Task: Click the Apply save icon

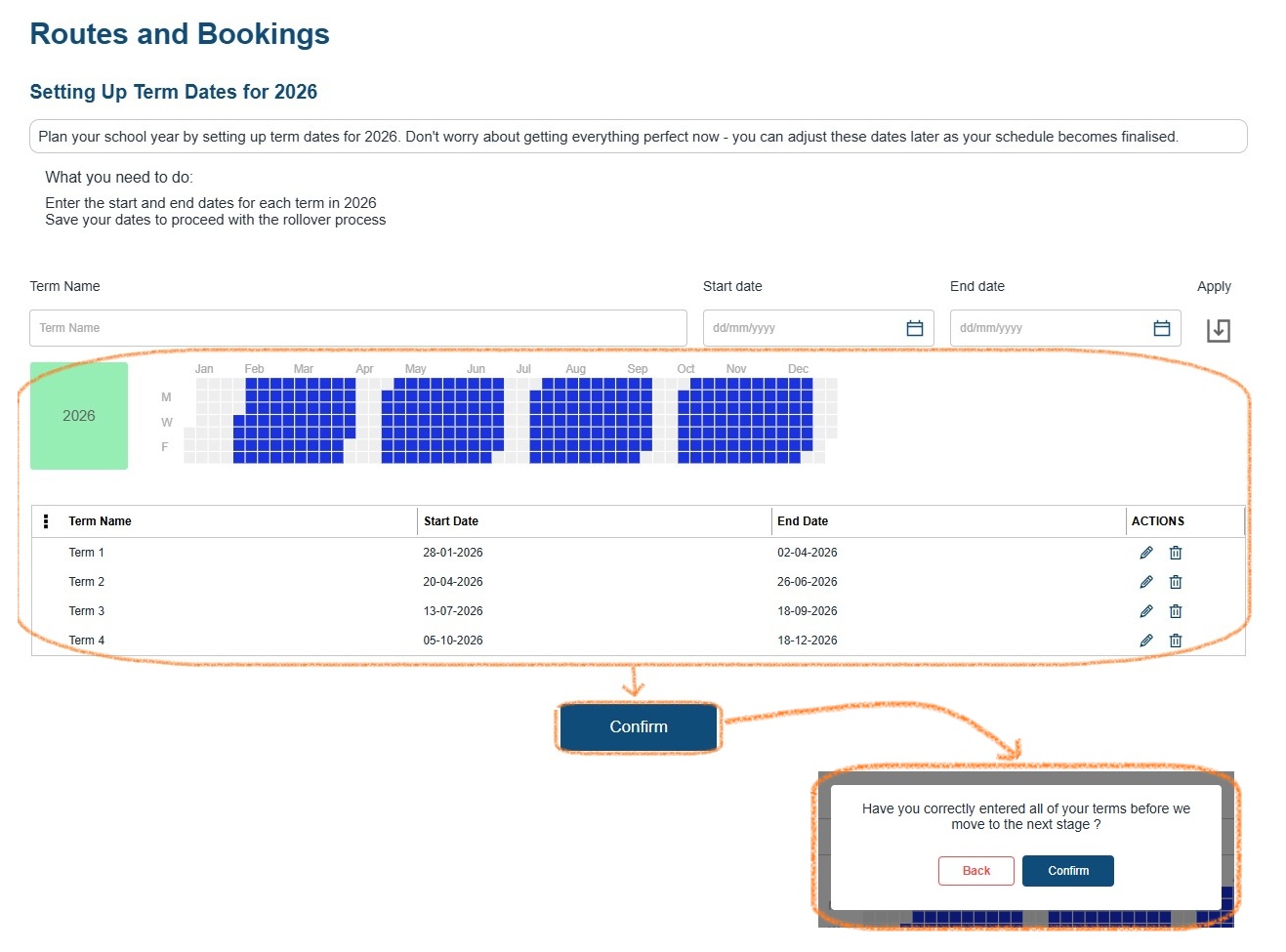Action: [1218, 330]
